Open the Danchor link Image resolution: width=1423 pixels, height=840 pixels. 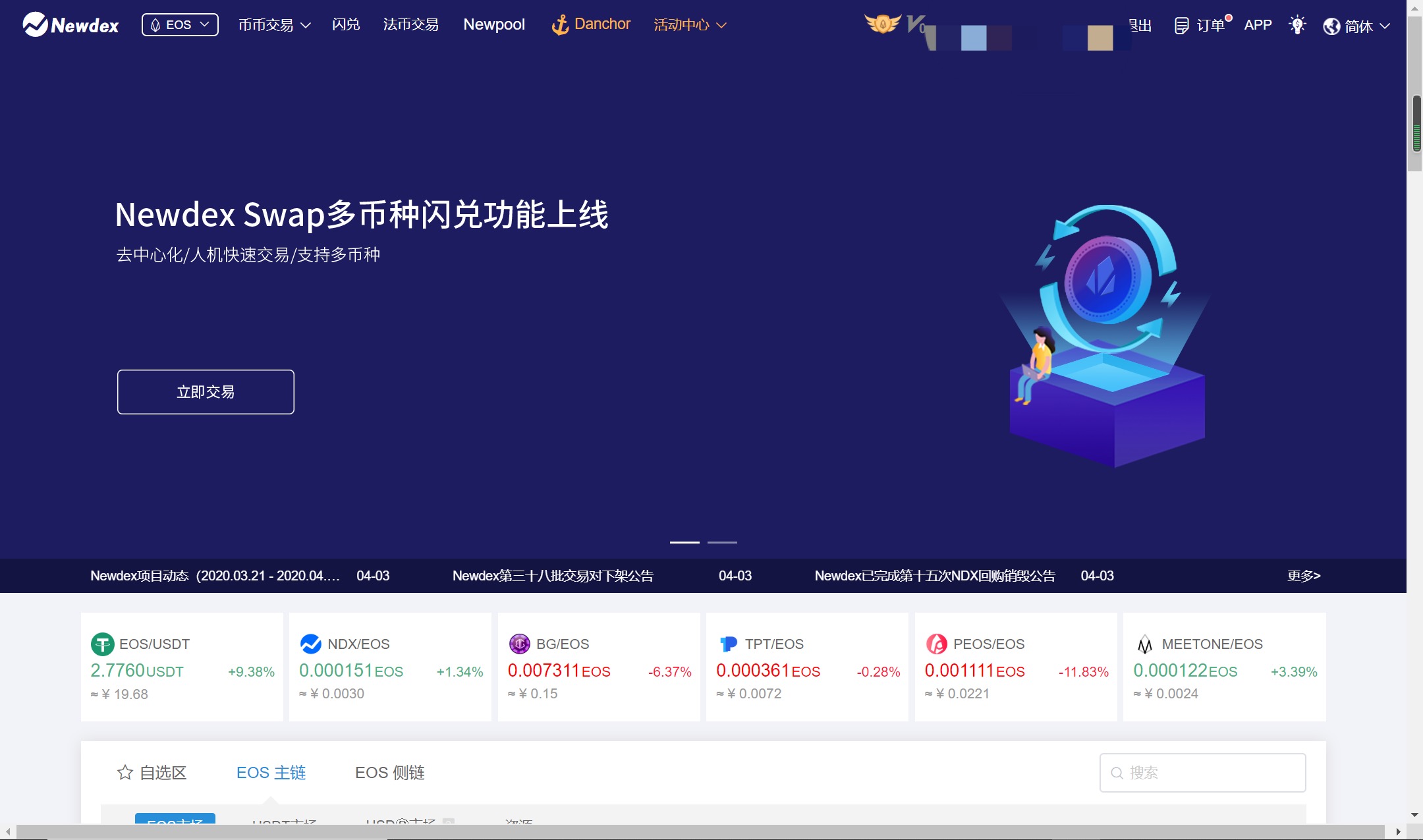602,24
